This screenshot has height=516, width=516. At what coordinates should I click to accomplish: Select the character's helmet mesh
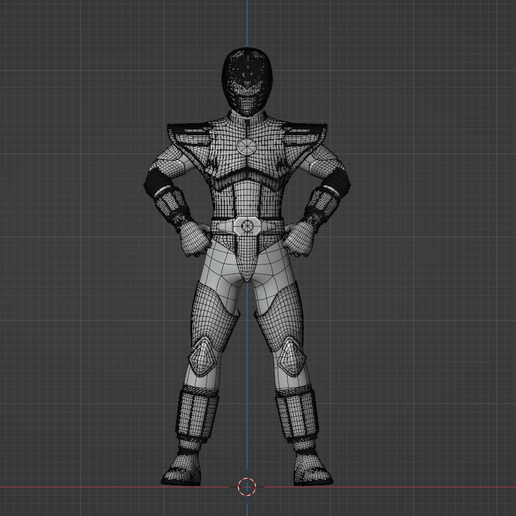[x=248, y=82]
